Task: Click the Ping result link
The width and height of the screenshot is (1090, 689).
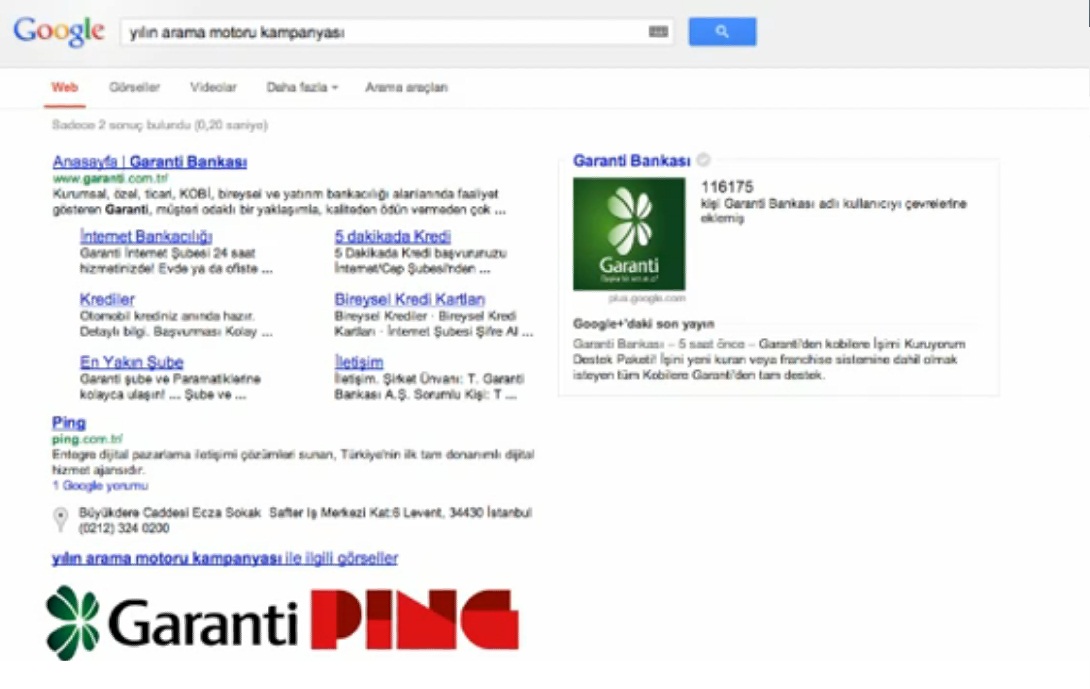Action: [x=67, y=422]
